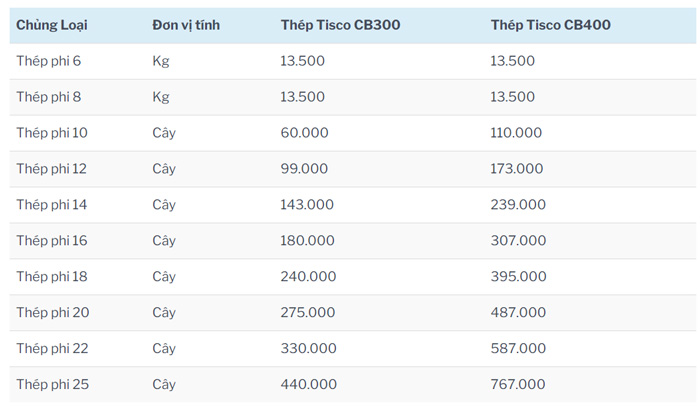Click the 307.000 CB400 price

point(518,241)
